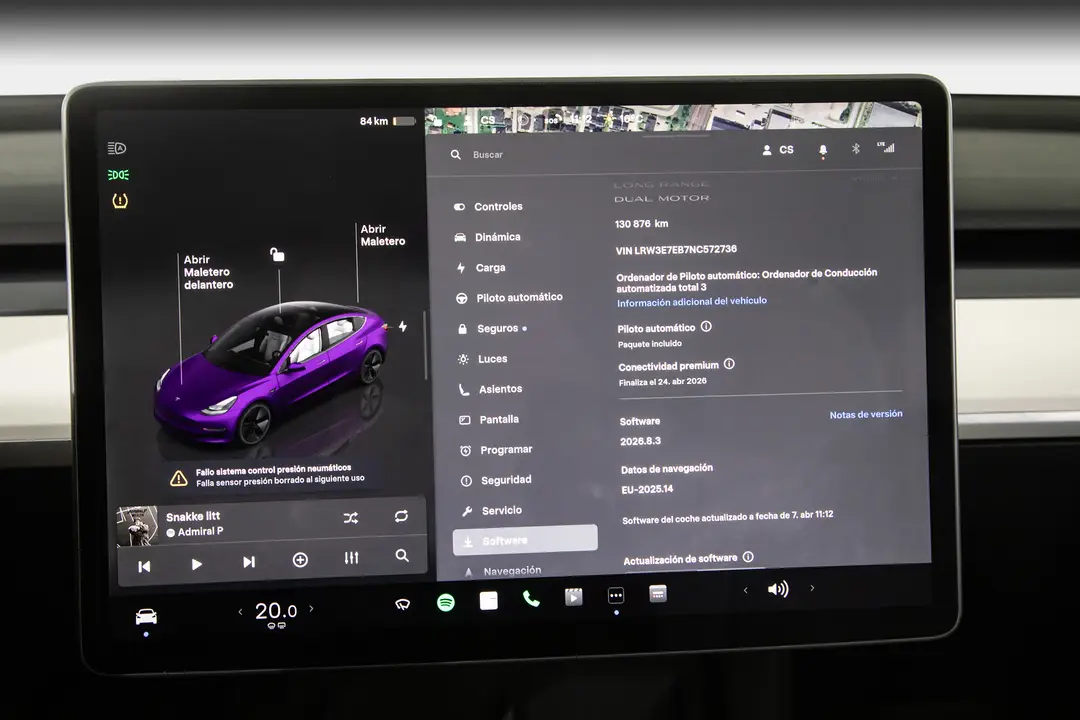
Task: Toggle repeat in media player
Action: tap(401, 516)
